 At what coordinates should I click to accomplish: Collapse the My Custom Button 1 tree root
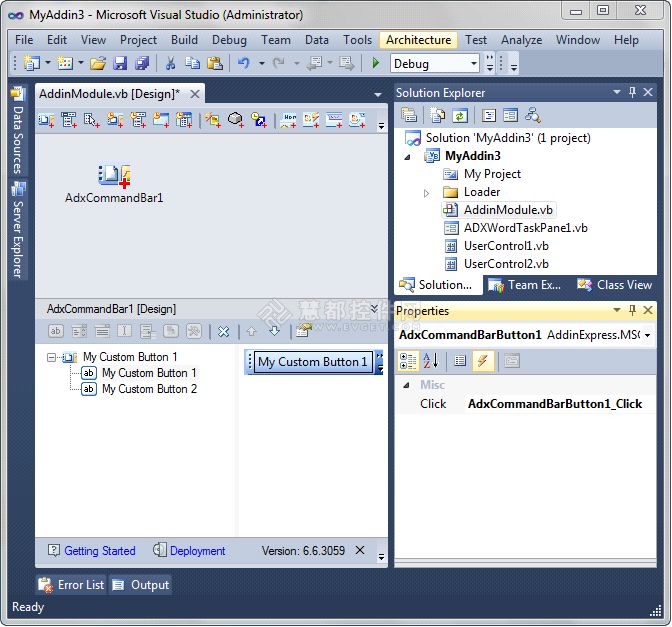pos(52,357)
